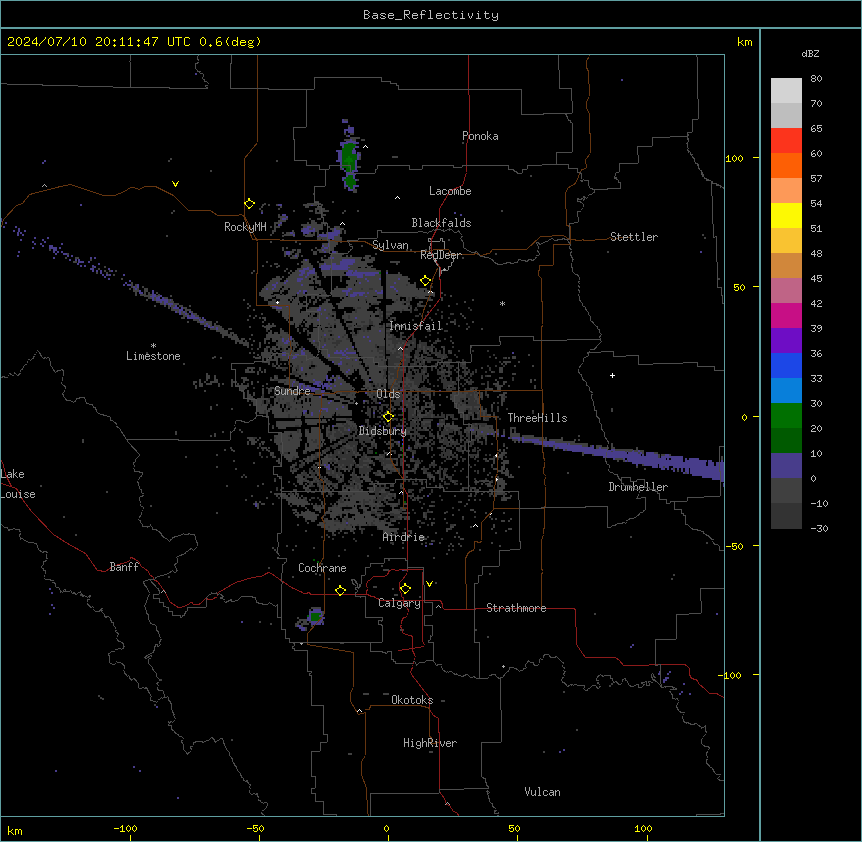The height and width of the screenshot is (842, 862).
Task: Select the bright green swatch in the dBZ legend
Action: (x=786, y=416)
